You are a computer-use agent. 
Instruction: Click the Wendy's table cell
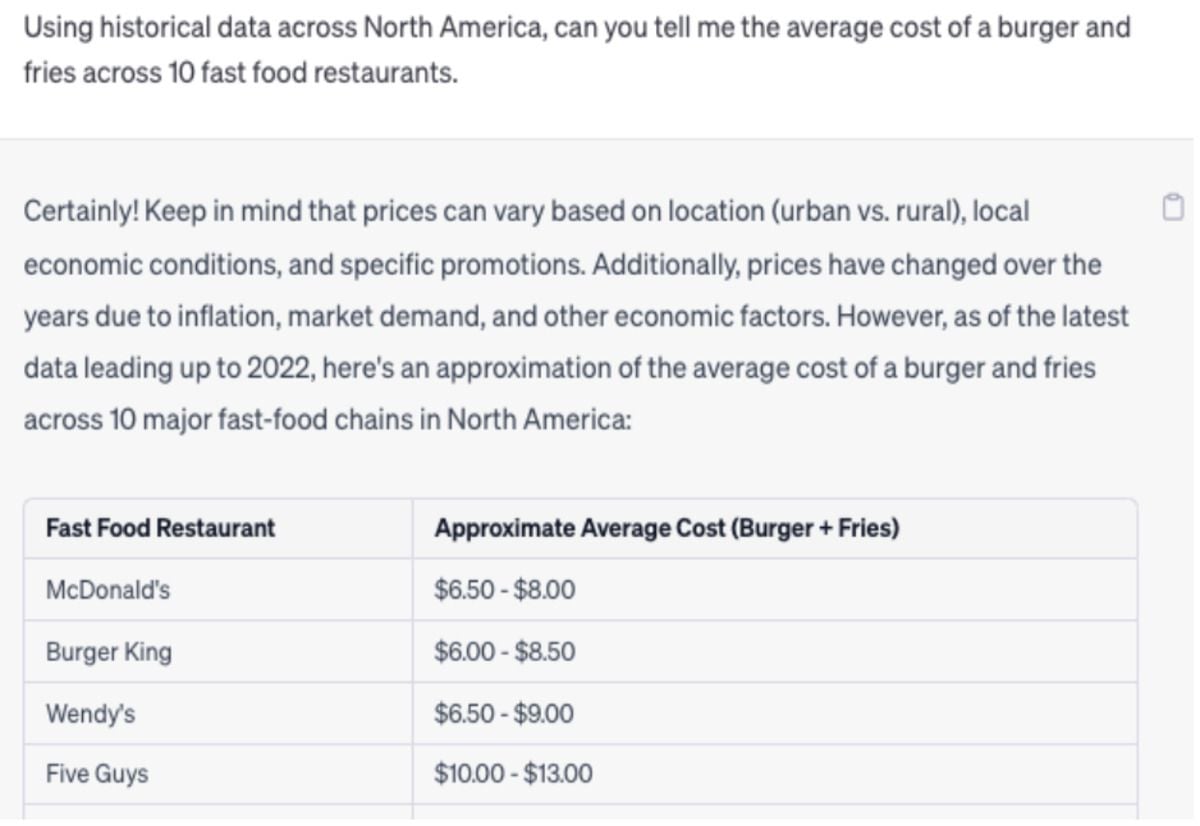(218, 714)
